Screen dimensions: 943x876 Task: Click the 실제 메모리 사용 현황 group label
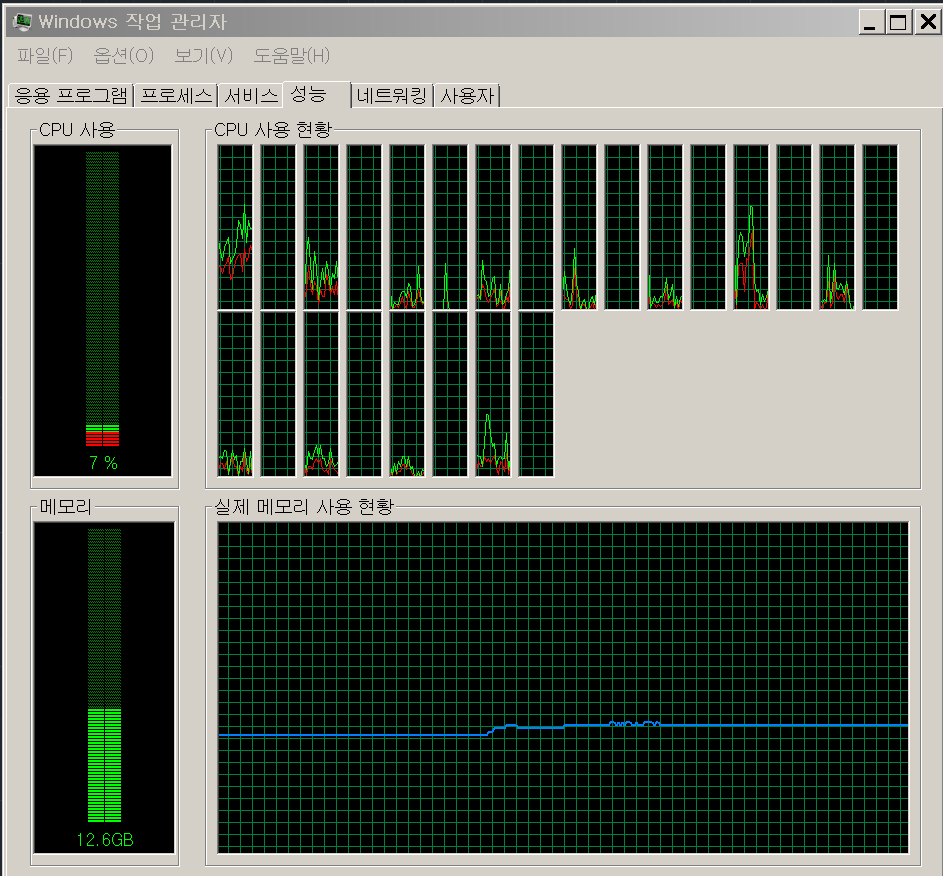pyautogui.click(x=304, y=507)
